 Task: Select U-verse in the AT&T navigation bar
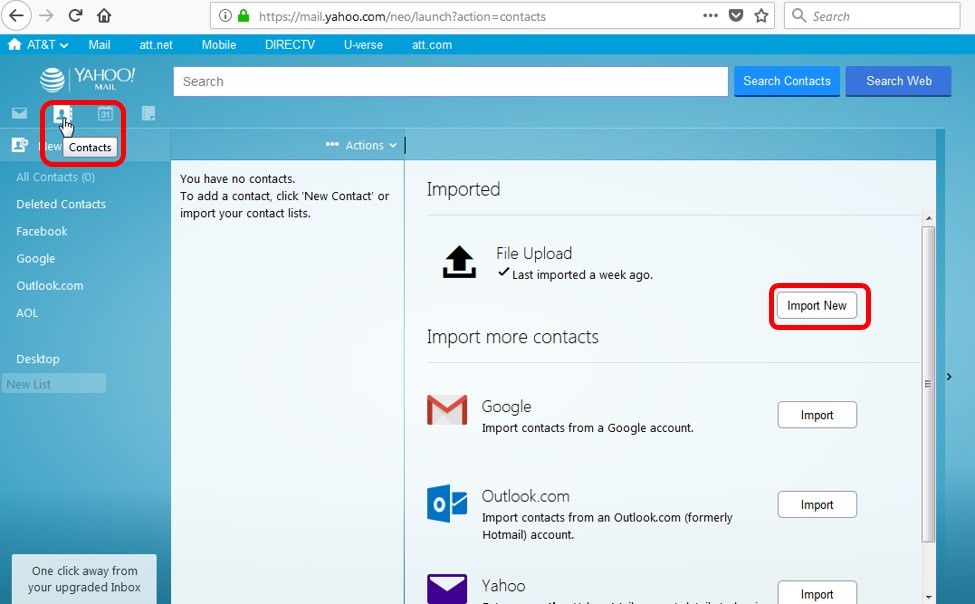363,45
